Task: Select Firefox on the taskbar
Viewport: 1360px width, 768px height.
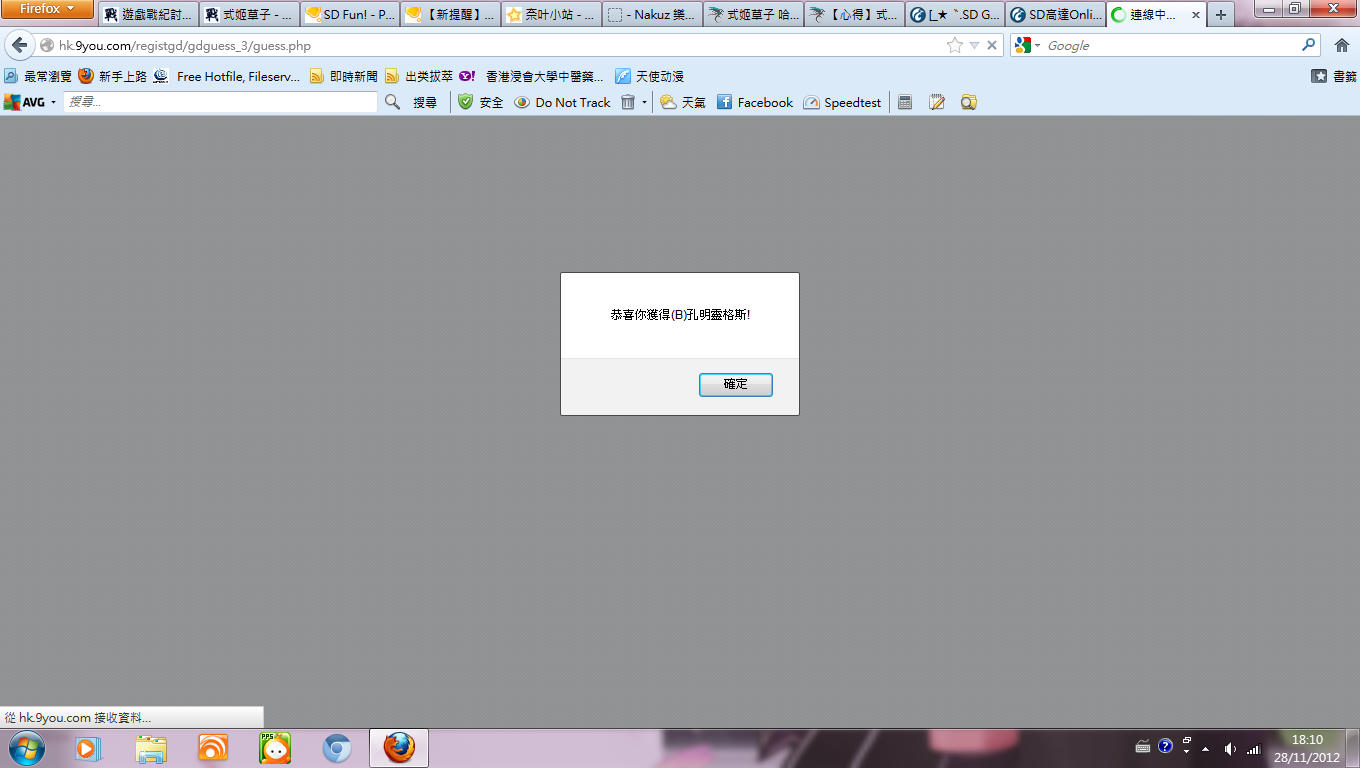Action: [399, 748]
